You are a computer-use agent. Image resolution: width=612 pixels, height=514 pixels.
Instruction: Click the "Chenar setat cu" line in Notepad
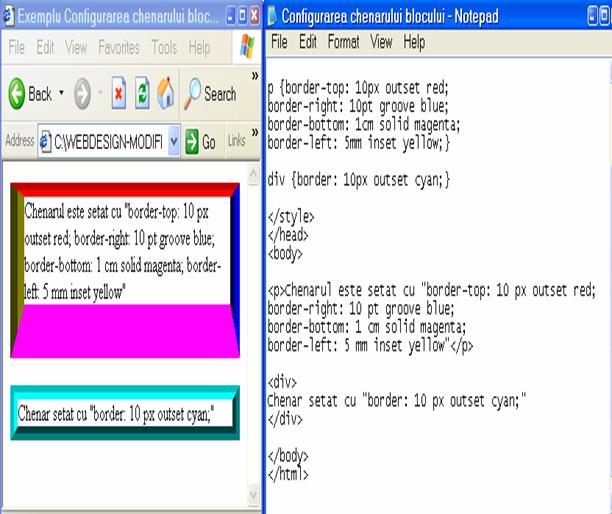(397, 401)
